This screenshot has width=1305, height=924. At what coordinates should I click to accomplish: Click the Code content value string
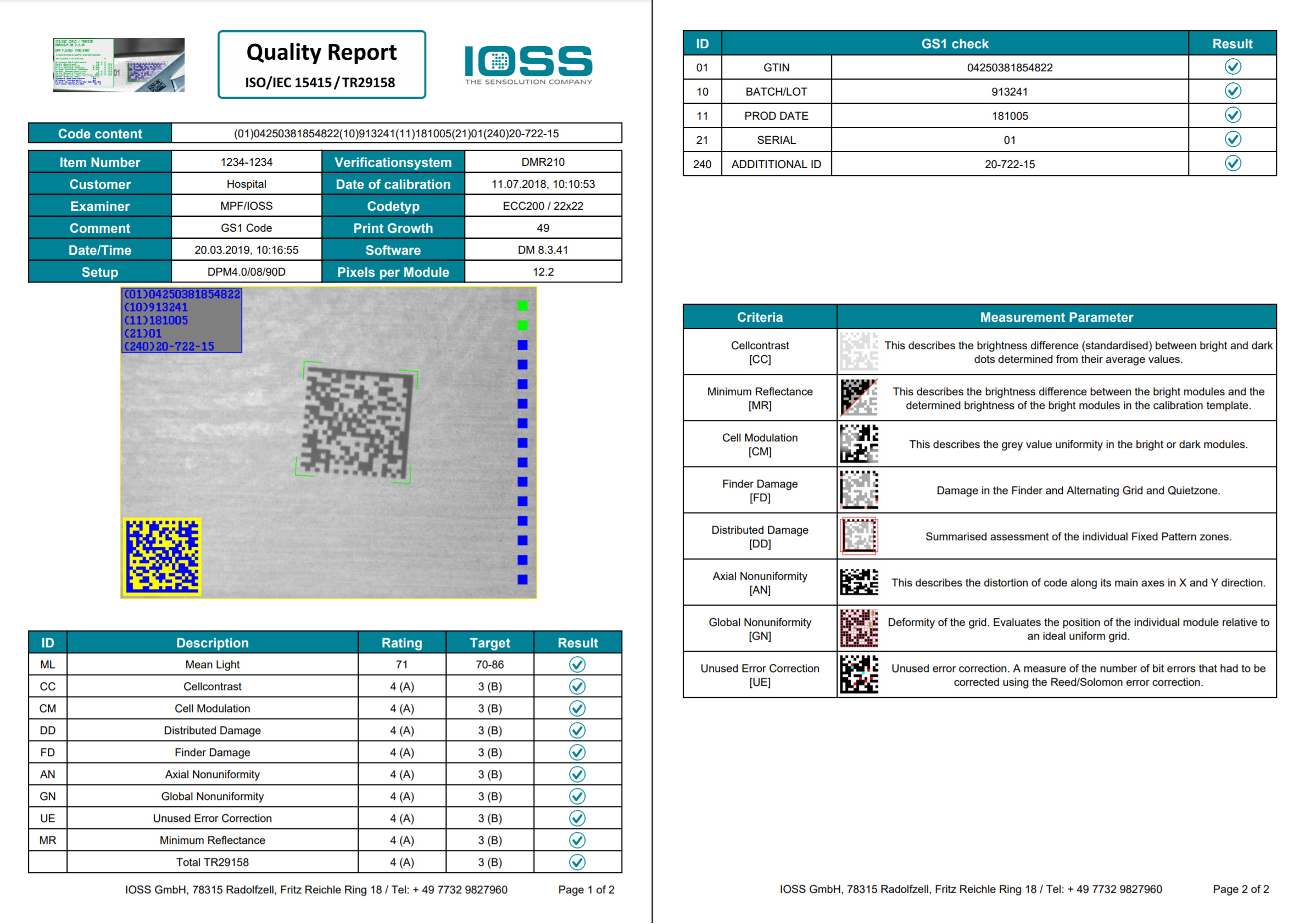pyautogui.click(x=397, y=134)
